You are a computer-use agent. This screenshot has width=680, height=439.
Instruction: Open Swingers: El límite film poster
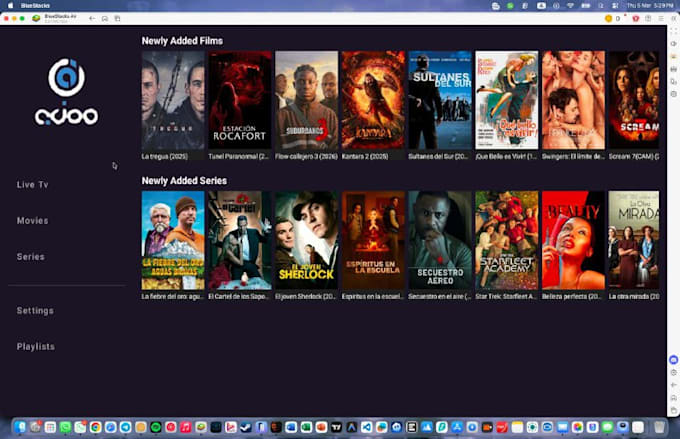pos(573,100)
